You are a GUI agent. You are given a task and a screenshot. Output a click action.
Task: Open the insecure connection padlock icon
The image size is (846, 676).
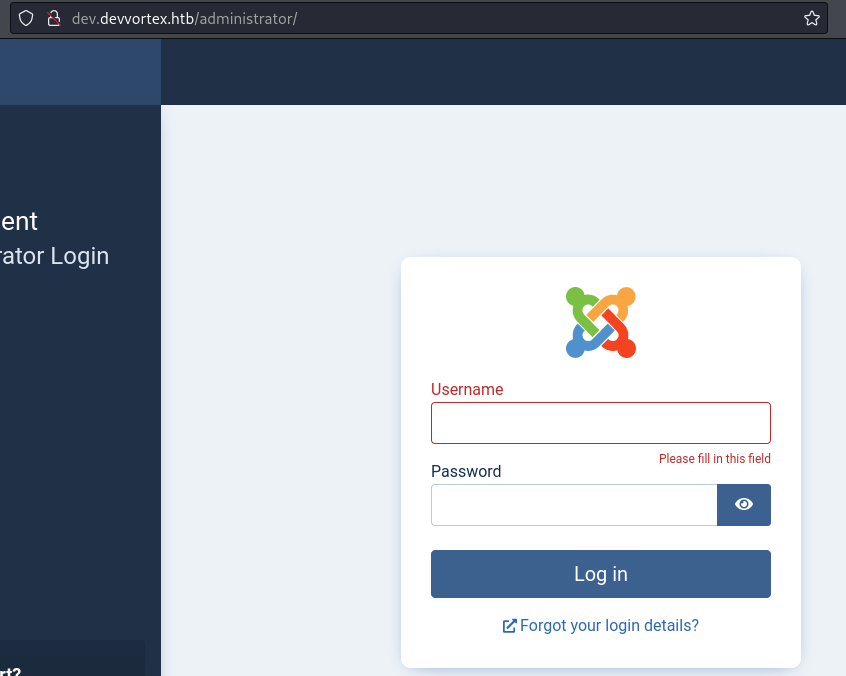(x=53, y=18)
